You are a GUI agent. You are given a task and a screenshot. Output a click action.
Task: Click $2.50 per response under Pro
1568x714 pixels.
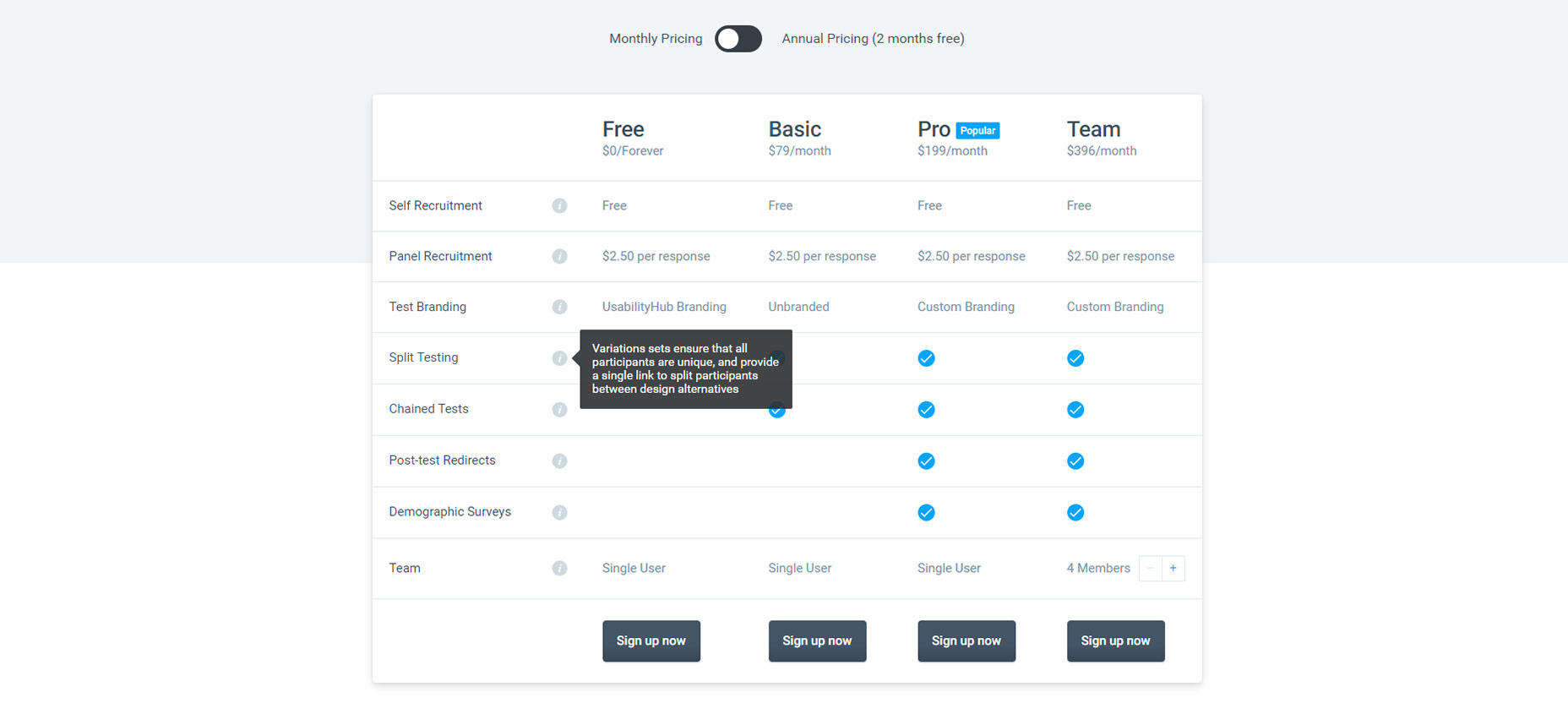(972, 256)
